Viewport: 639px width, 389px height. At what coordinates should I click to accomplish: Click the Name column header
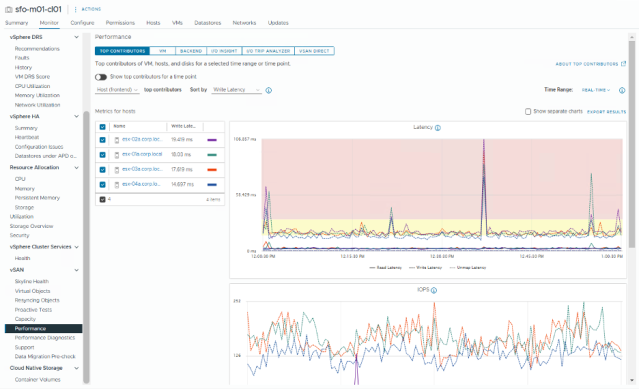[x=119, y=126]
